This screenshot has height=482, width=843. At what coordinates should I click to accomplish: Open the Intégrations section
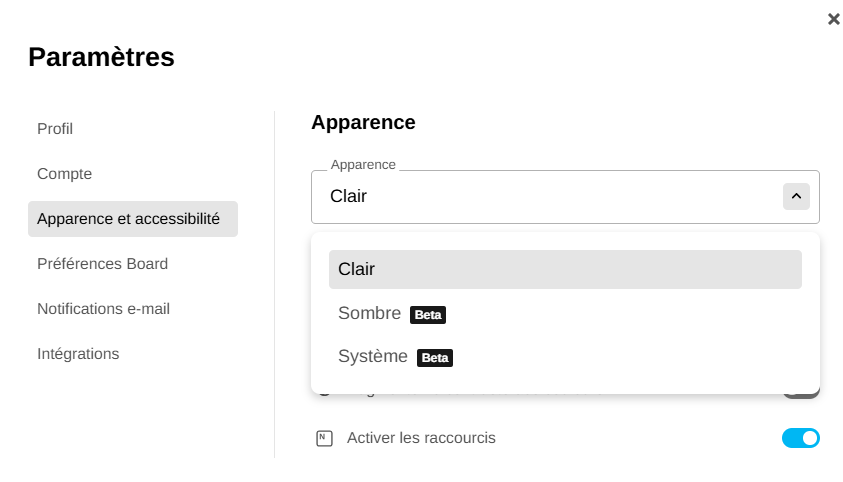(78, 354)
